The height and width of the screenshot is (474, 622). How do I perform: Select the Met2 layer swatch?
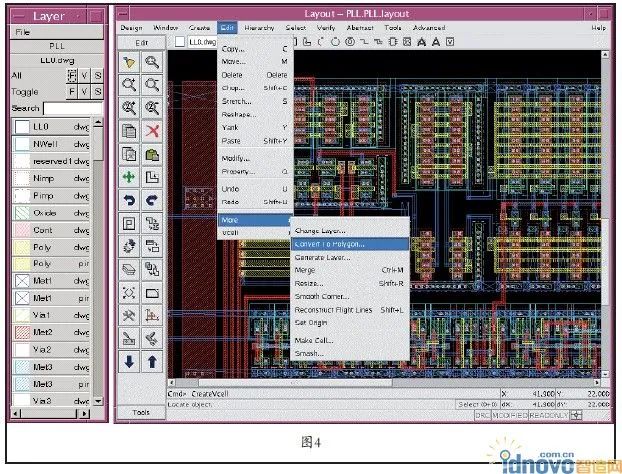point(21,332)
